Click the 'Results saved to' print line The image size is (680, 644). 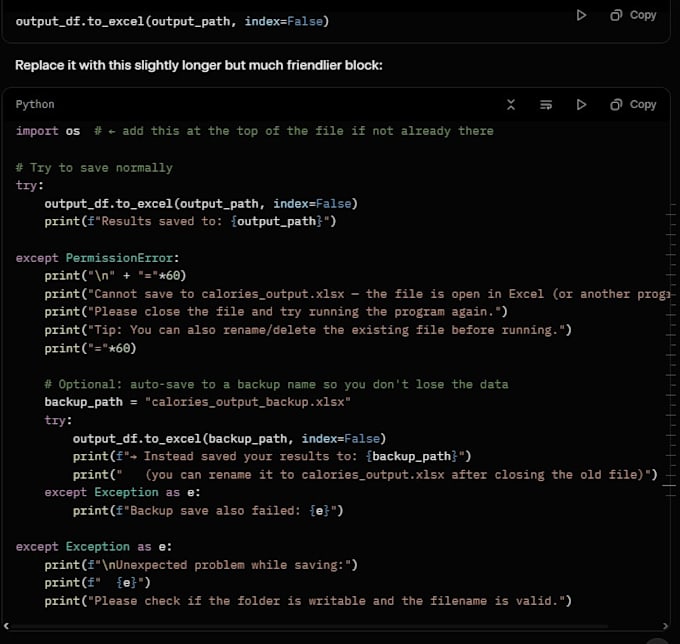190,222
